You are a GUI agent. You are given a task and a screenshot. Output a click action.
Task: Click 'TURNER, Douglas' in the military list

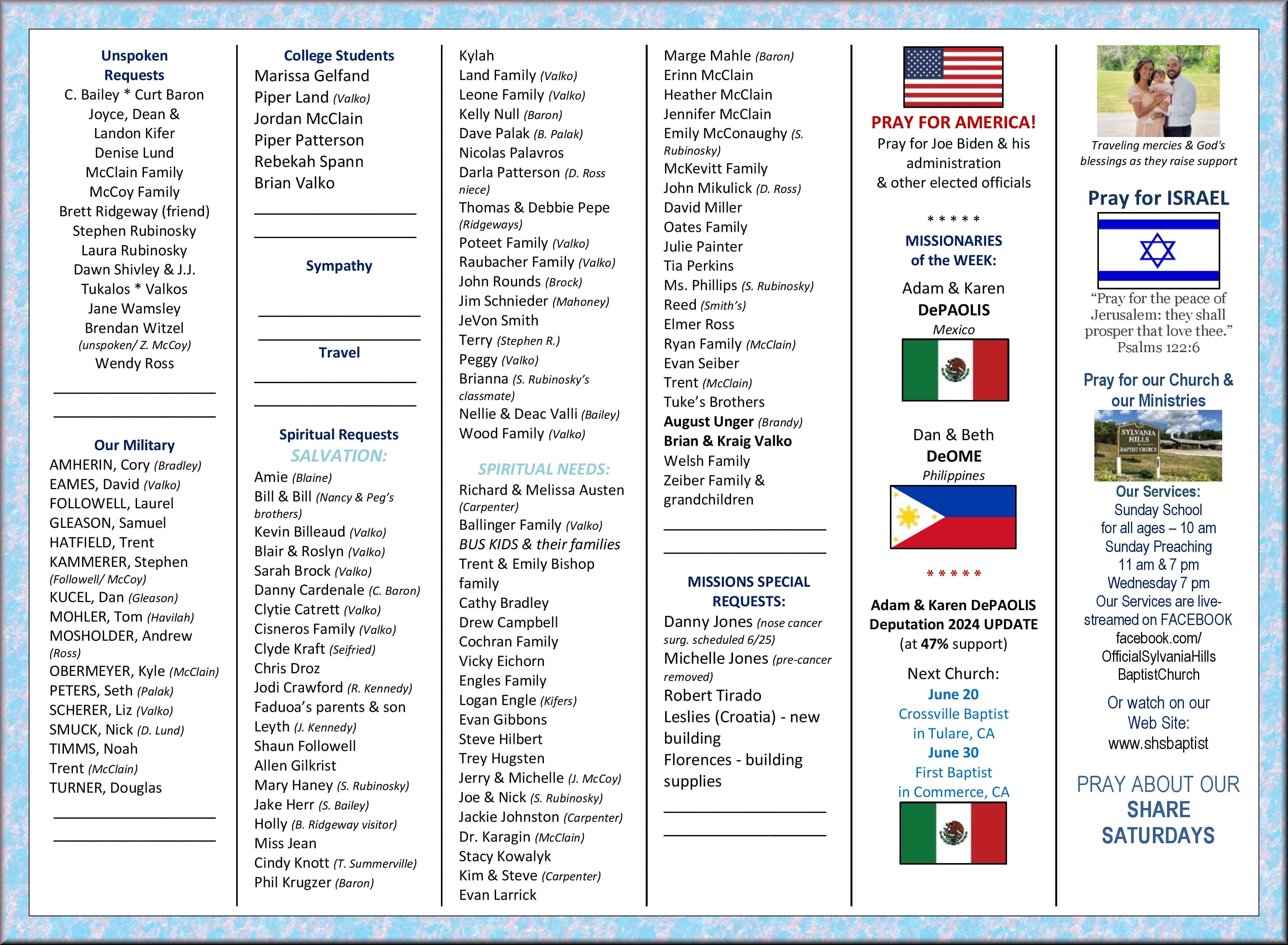106,788
